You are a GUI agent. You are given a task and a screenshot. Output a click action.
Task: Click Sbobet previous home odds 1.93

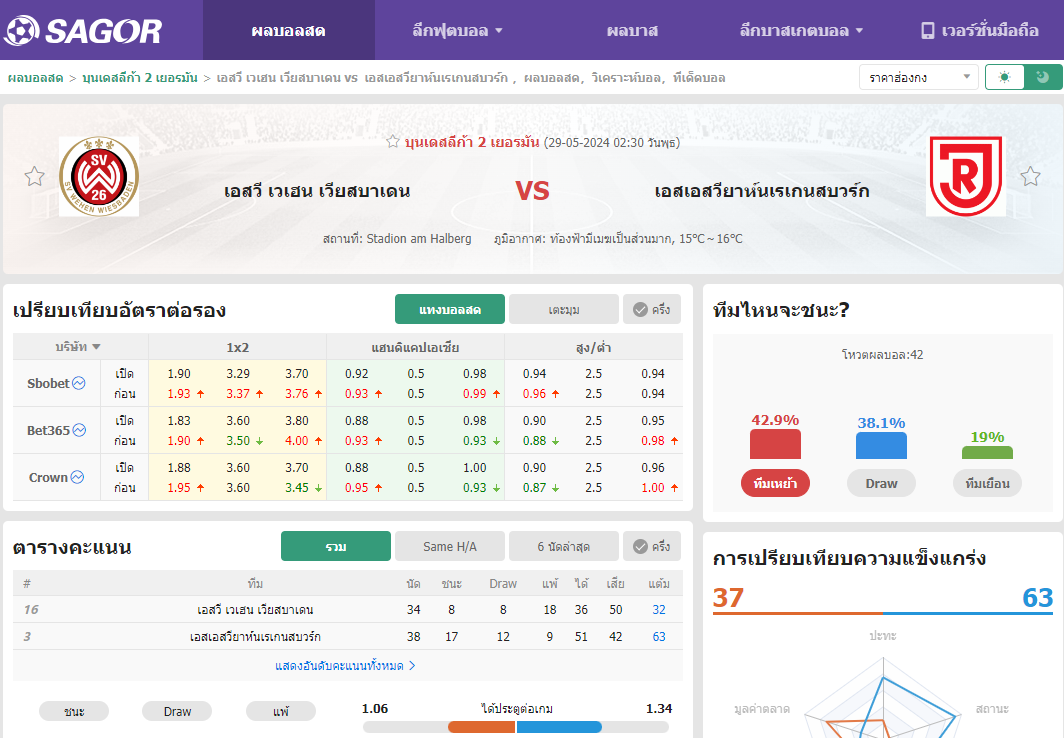click(x=179, y=393)
